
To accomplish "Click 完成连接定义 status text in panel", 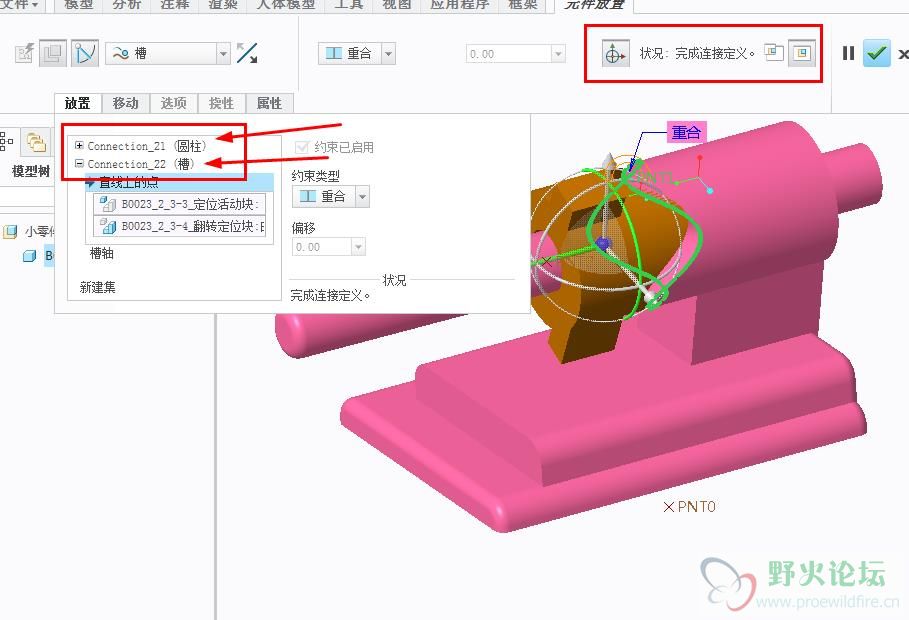I will [329, 296].
